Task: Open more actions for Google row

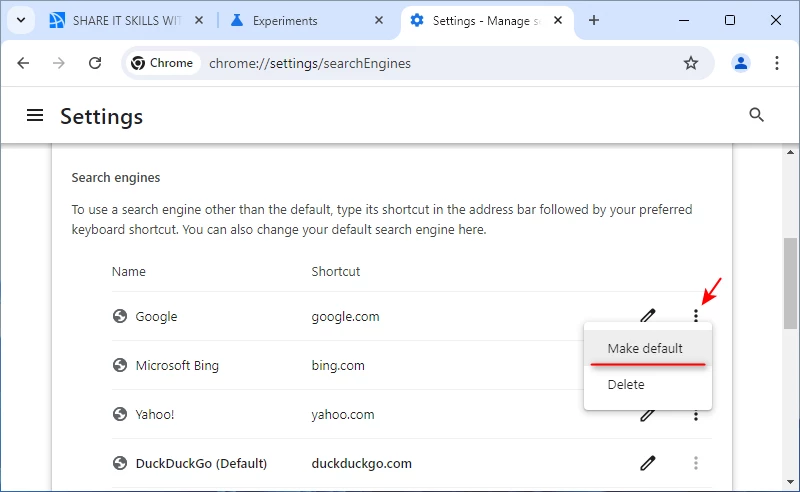Action: (x=696, y=316)
